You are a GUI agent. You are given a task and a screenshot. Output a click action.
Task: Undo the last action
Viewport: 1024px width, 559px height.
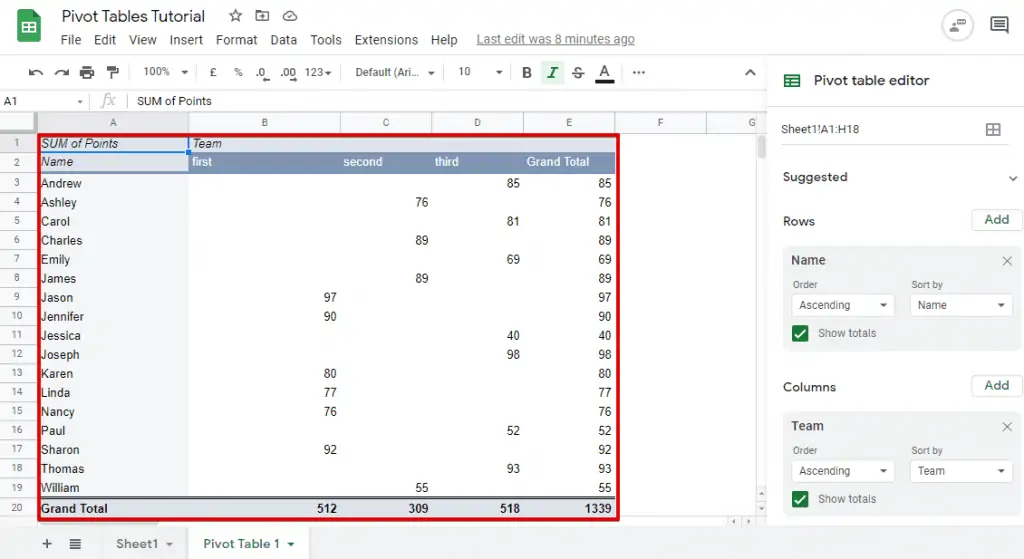coord(36,72)
